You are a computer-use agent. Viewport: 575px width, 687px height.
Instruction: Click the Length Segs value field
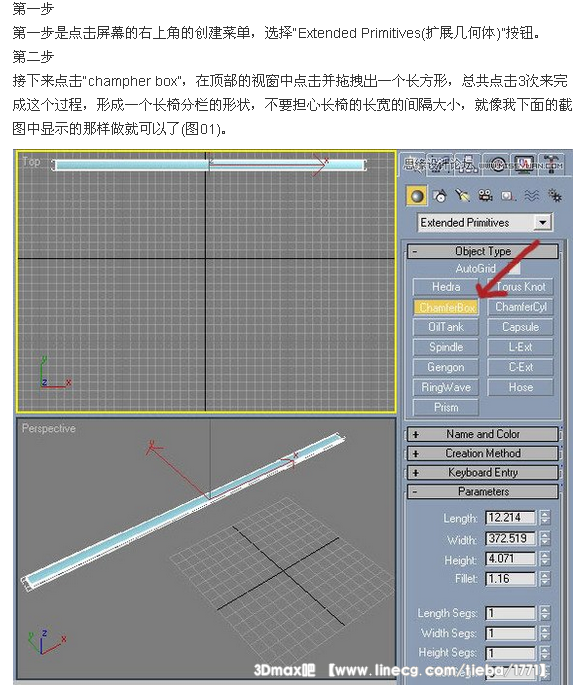[511, 613]
